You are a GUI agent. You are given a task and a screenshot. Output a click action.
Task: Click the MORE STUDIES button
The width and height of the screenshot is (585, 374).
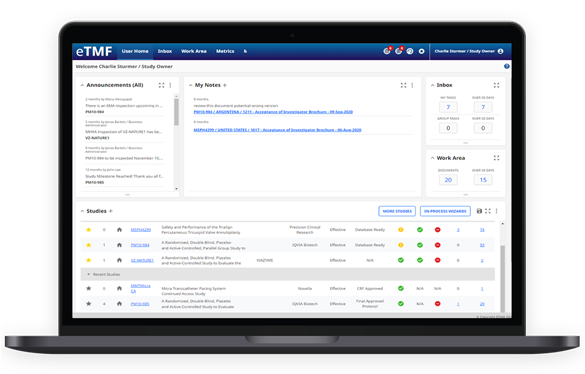point(397,211)
